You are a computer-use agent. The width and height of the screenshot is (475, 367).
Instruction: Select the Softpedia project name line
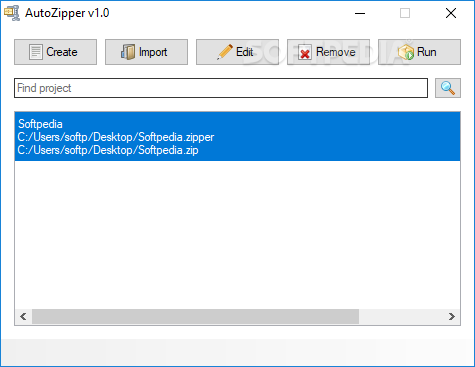pyautogui.click(x=40, y=124)
